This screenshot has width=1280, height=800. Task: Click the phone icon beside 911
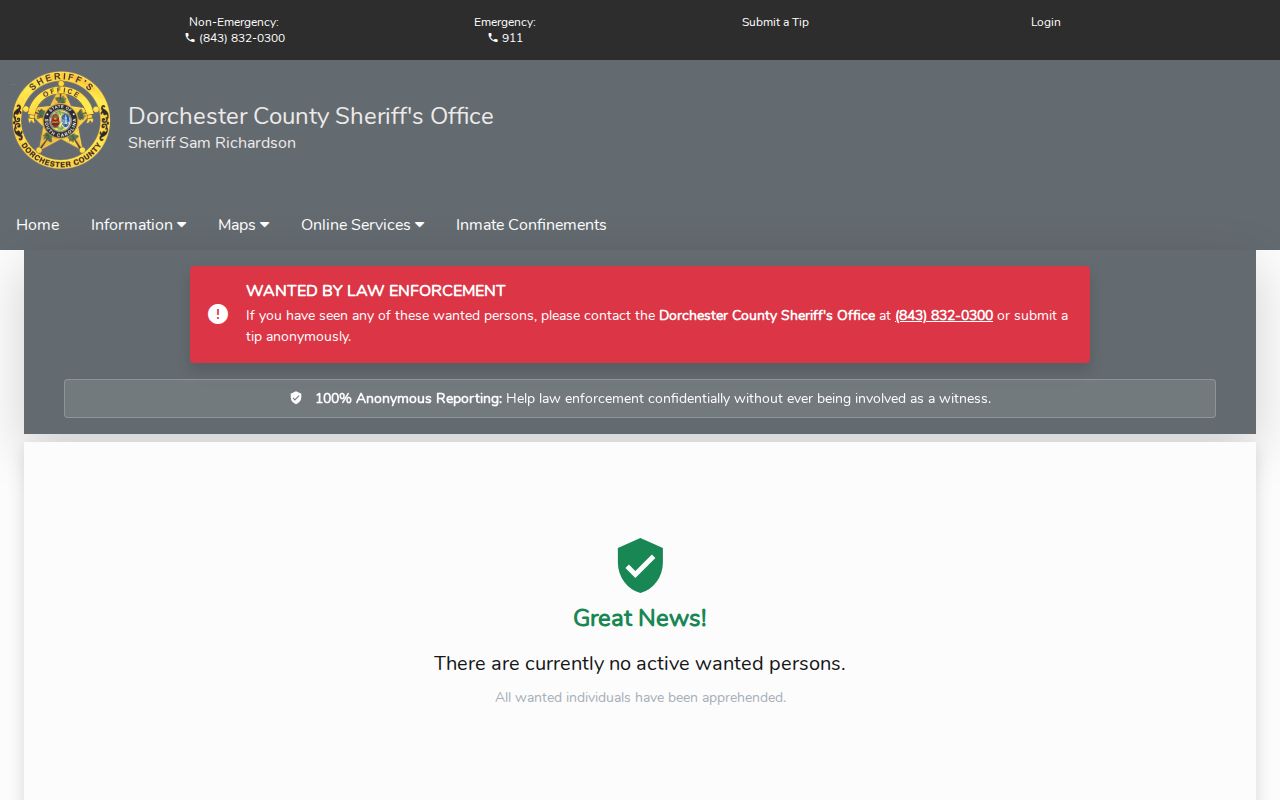pyautogui.click(x=493, y=38)
